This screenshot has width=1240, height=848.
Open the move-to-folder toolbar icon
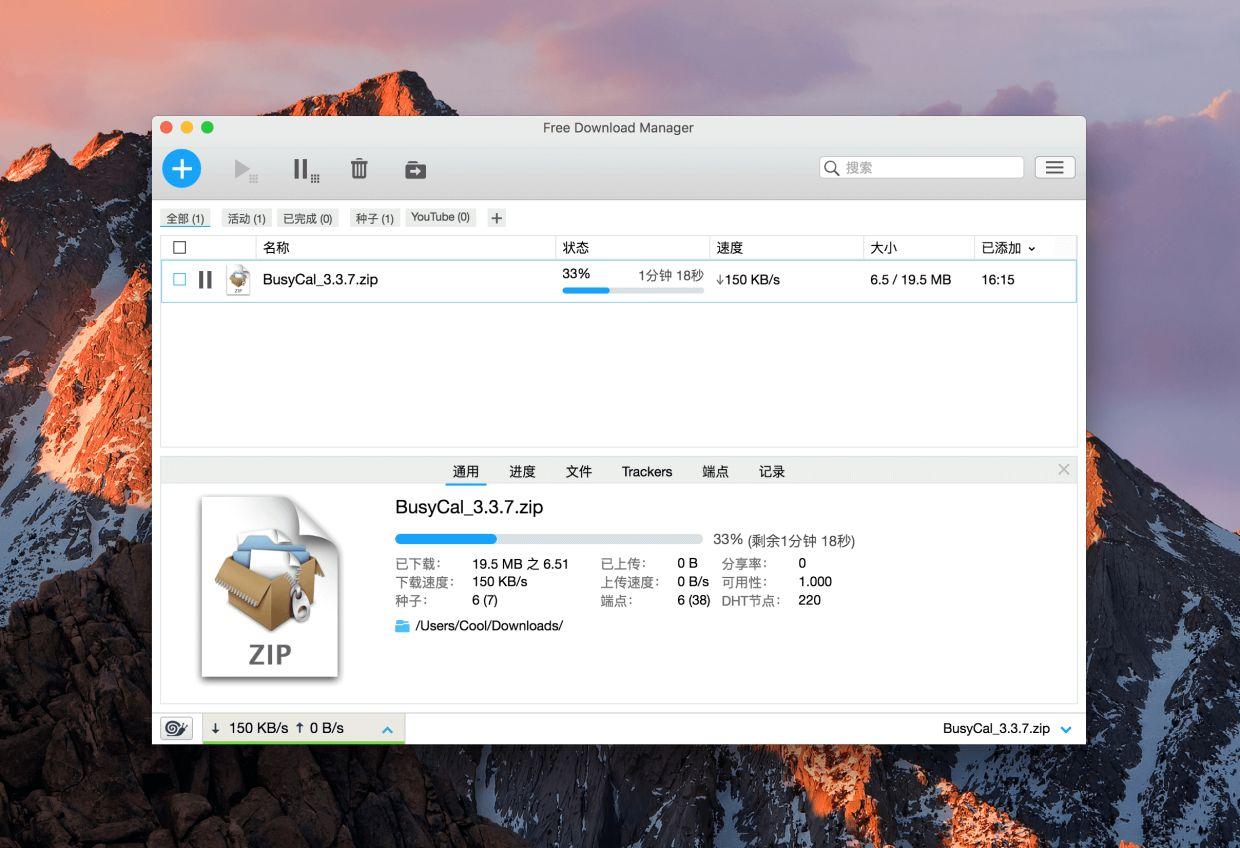coord(414,168)
